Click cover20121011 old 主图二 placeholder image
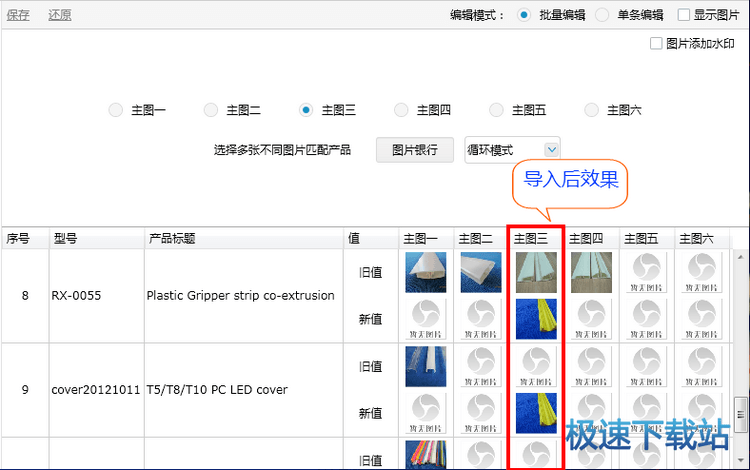The height and width of the screenshot is (470, 750). 481,366
